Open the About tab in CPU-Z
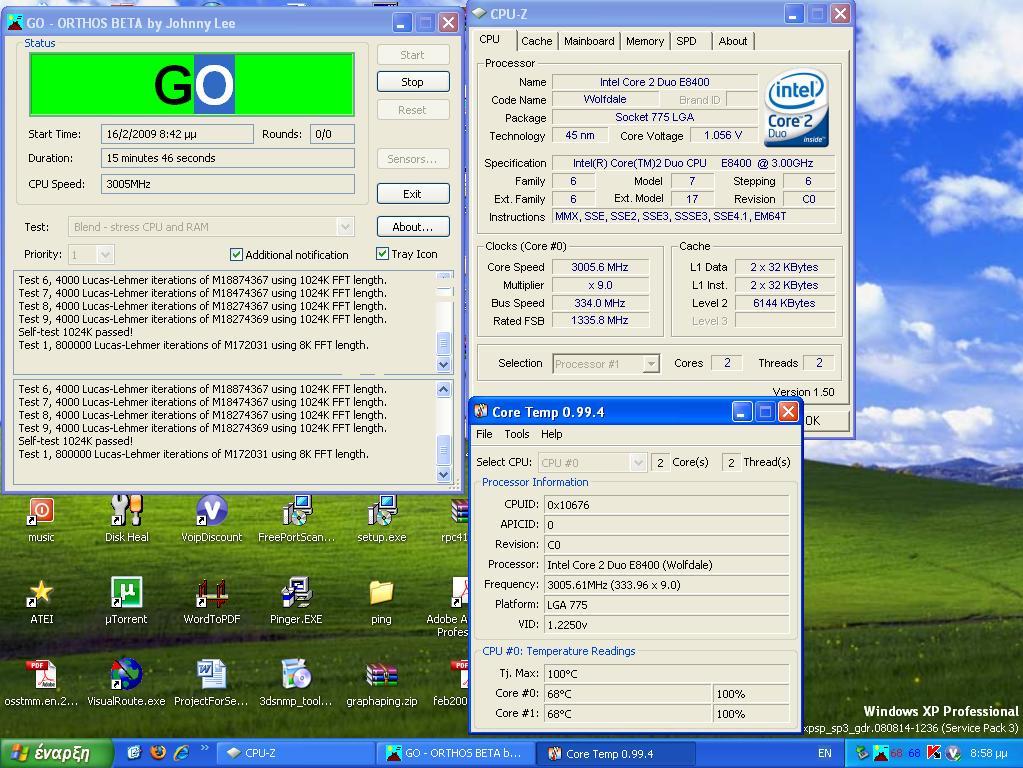Viewport: 1023px width, 768px height. coord(733,41)
